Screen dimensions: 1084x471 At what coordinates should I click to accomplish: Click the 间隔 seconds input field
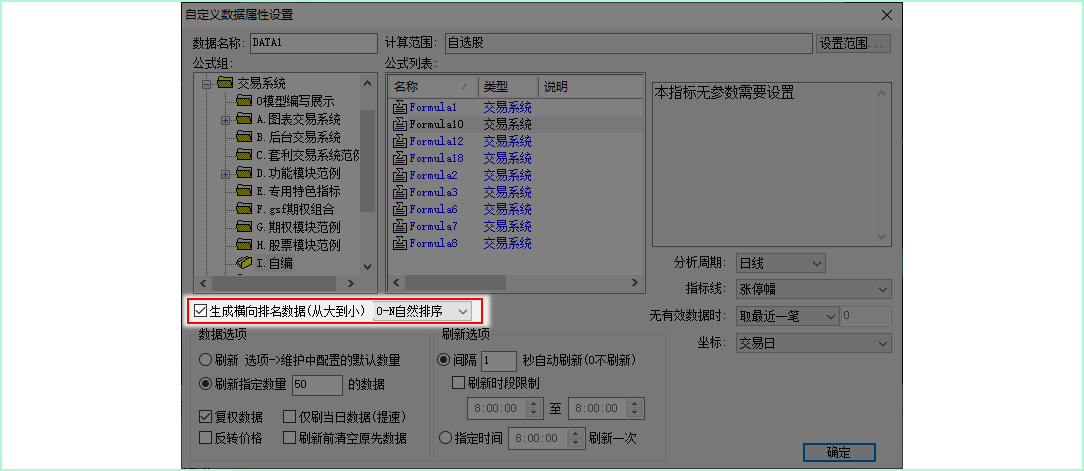(x=499, y=361)
